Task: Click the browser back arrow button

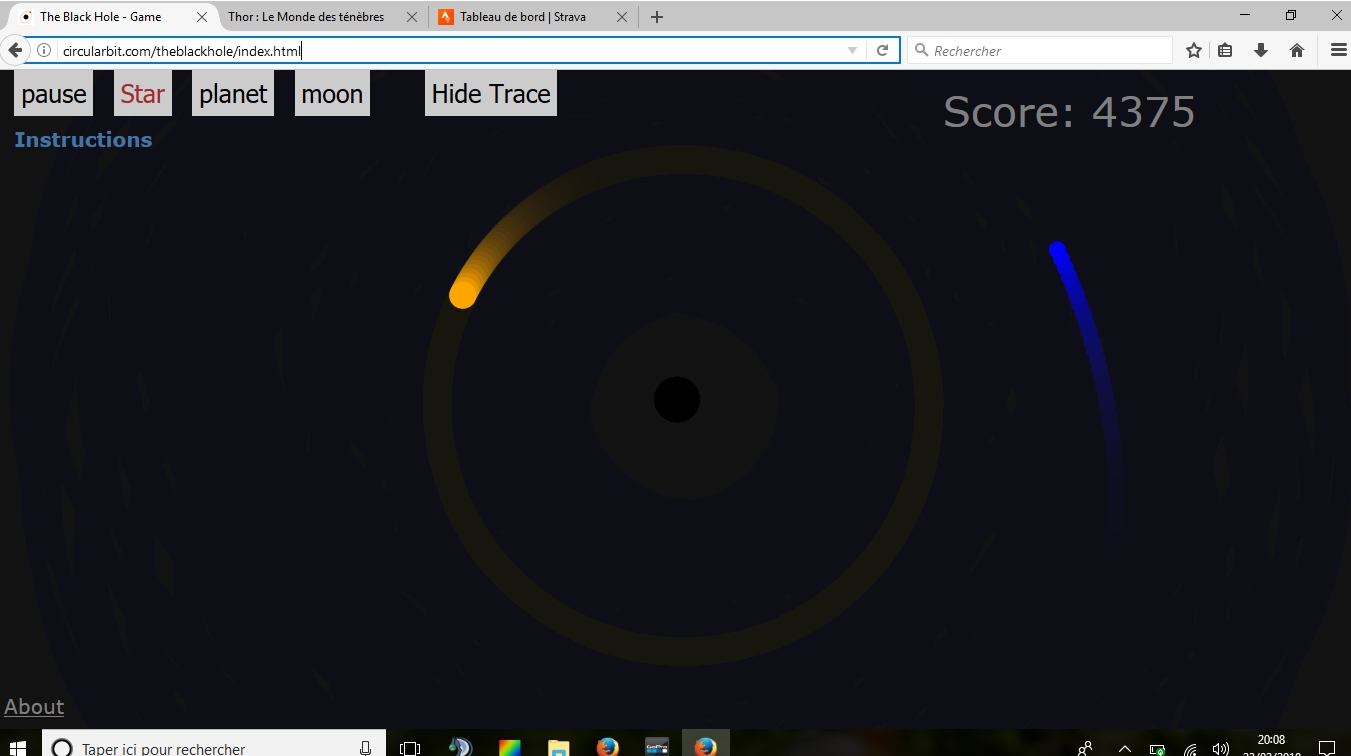Action: click(x=15, y=51)
